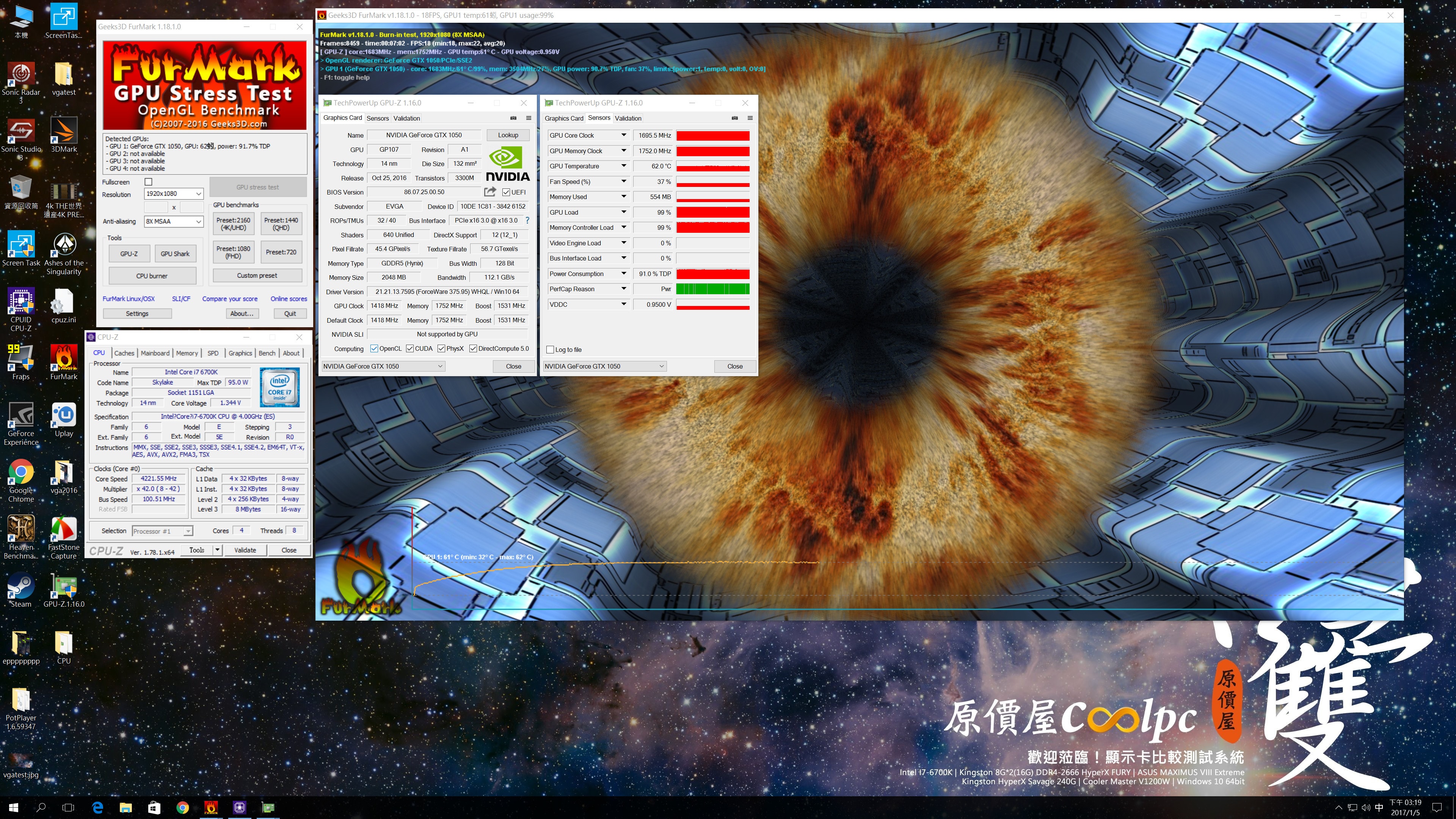Image resolution: width=1456 pixels, height=819 pixels.
Task: Launch FurMark desktop shortcut icon
Action: 64,362
